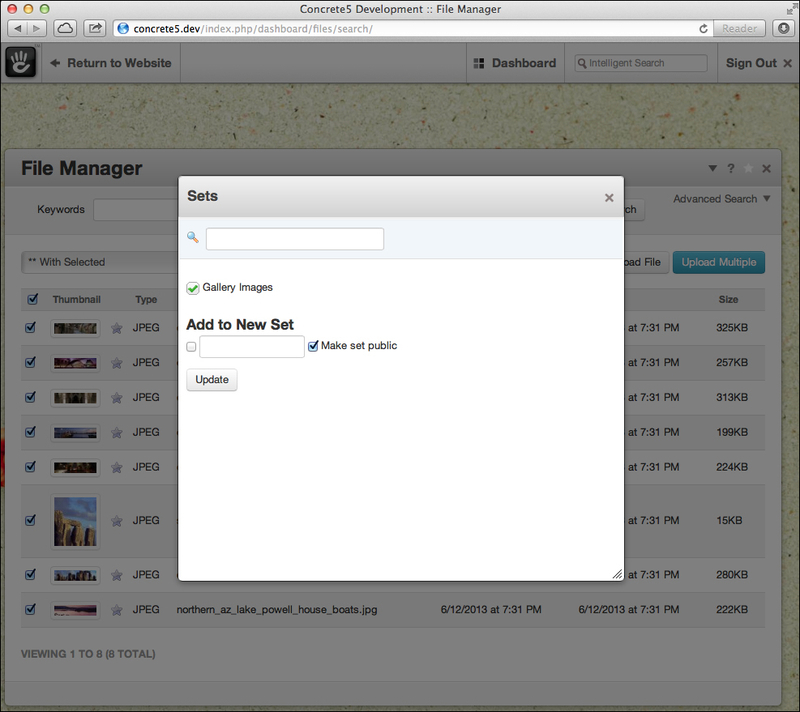Uncheck the 222KB file row checkbox
This screenshot has height=712, width=800.
pyautogui.click(x=31, y=609)
